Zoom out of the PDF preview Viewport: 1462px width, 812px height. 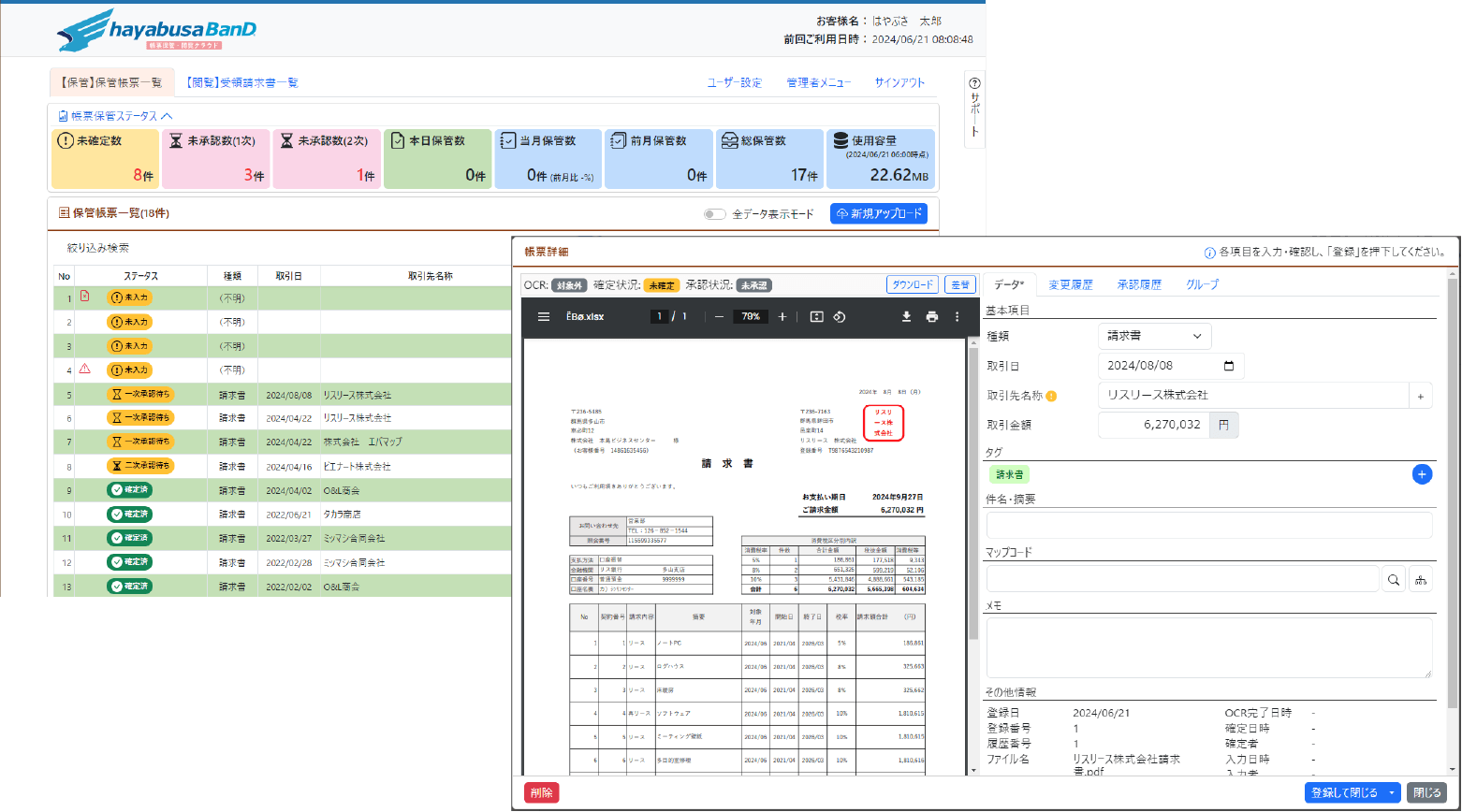(719, 317)
